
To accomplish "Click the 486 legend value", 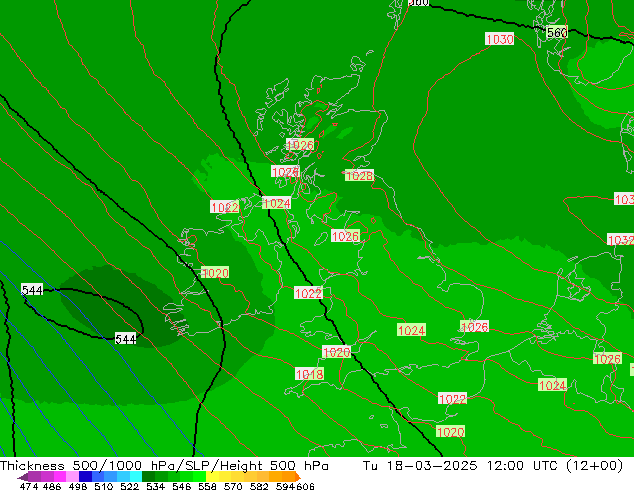I will 52,486.
